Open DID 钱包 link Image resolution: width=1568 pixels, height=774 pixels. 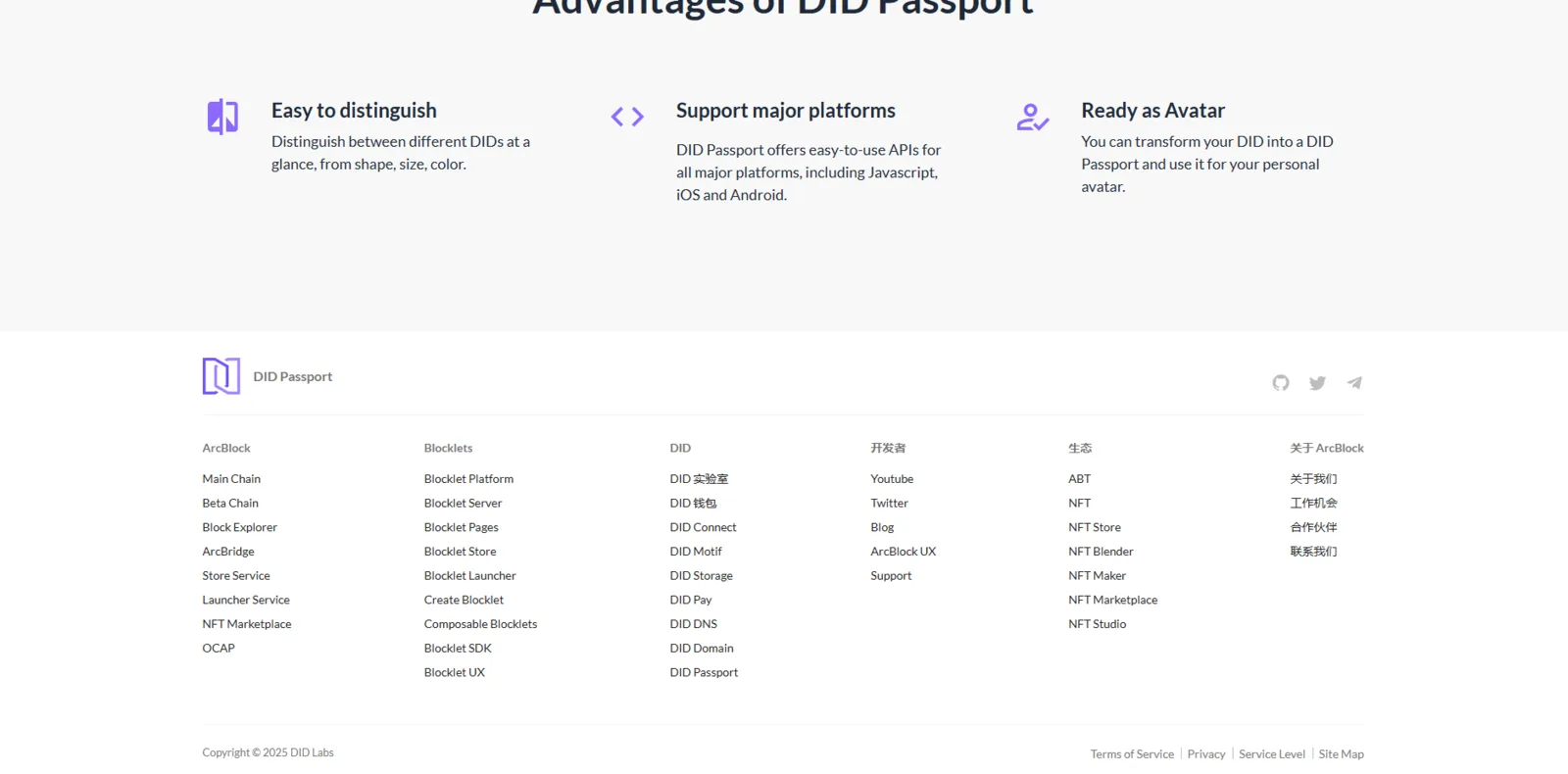[693, 504]
